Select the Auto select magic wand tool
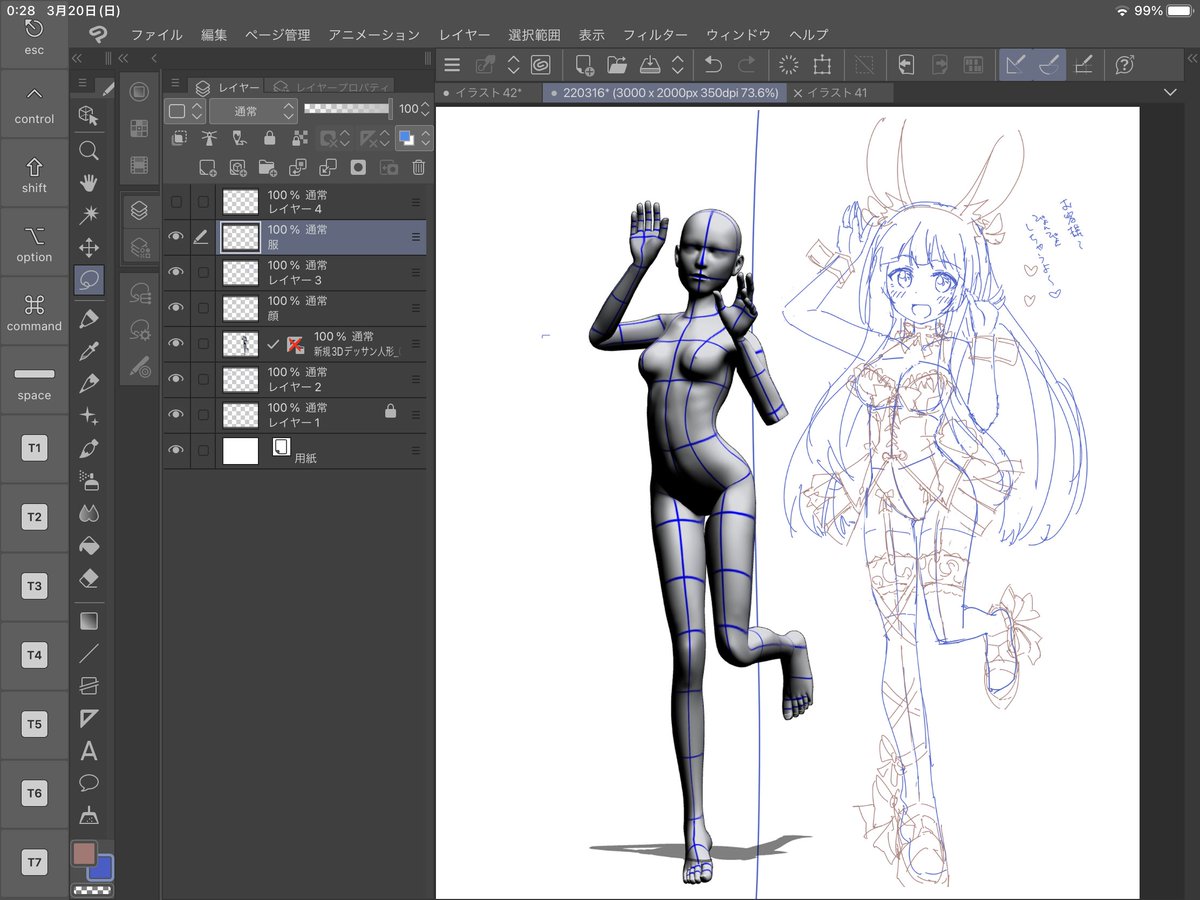The height and width of the screenshot is (900, 1200). [x=89, y=215]
